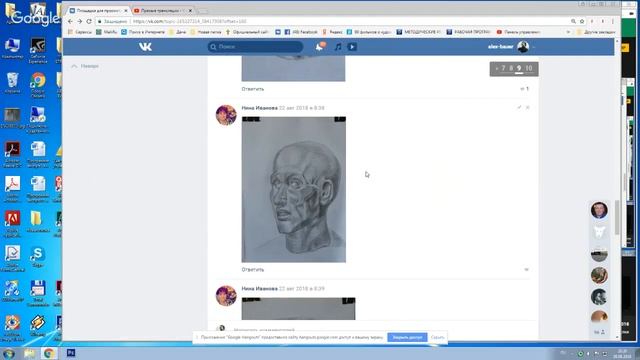Open Skype desktop shortcut
Image resolution: width=640 pixels, height=360 pixels.
pos(38,257)
